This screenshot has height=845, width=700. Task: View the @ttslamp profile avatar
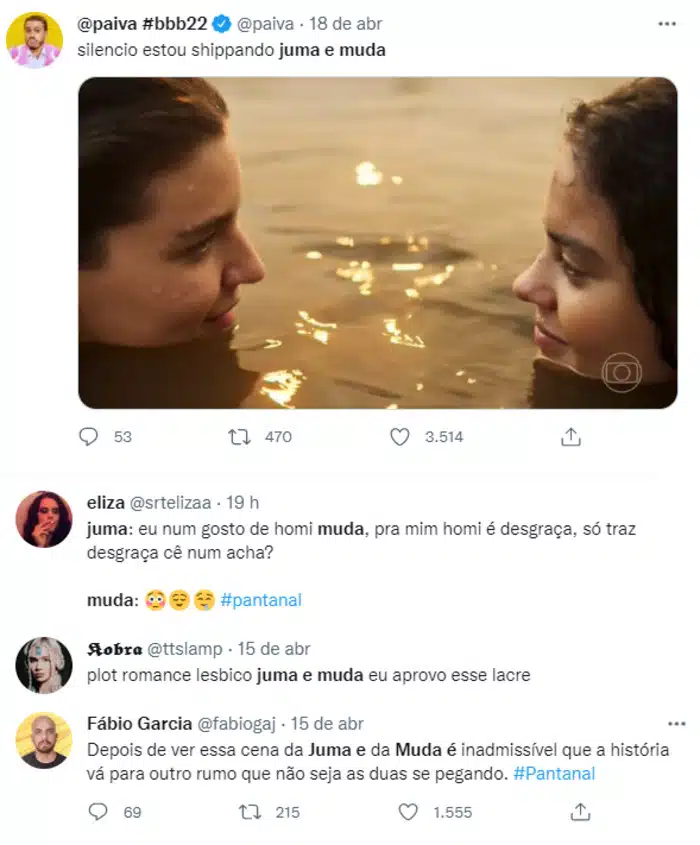[43, 665]
